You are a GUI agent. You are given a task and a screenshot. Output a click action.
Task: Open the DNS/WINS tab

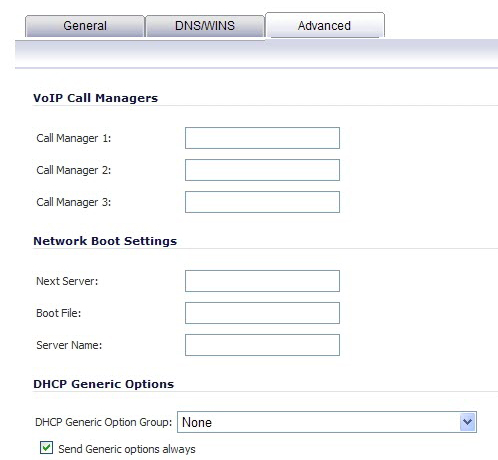[205, 26]
